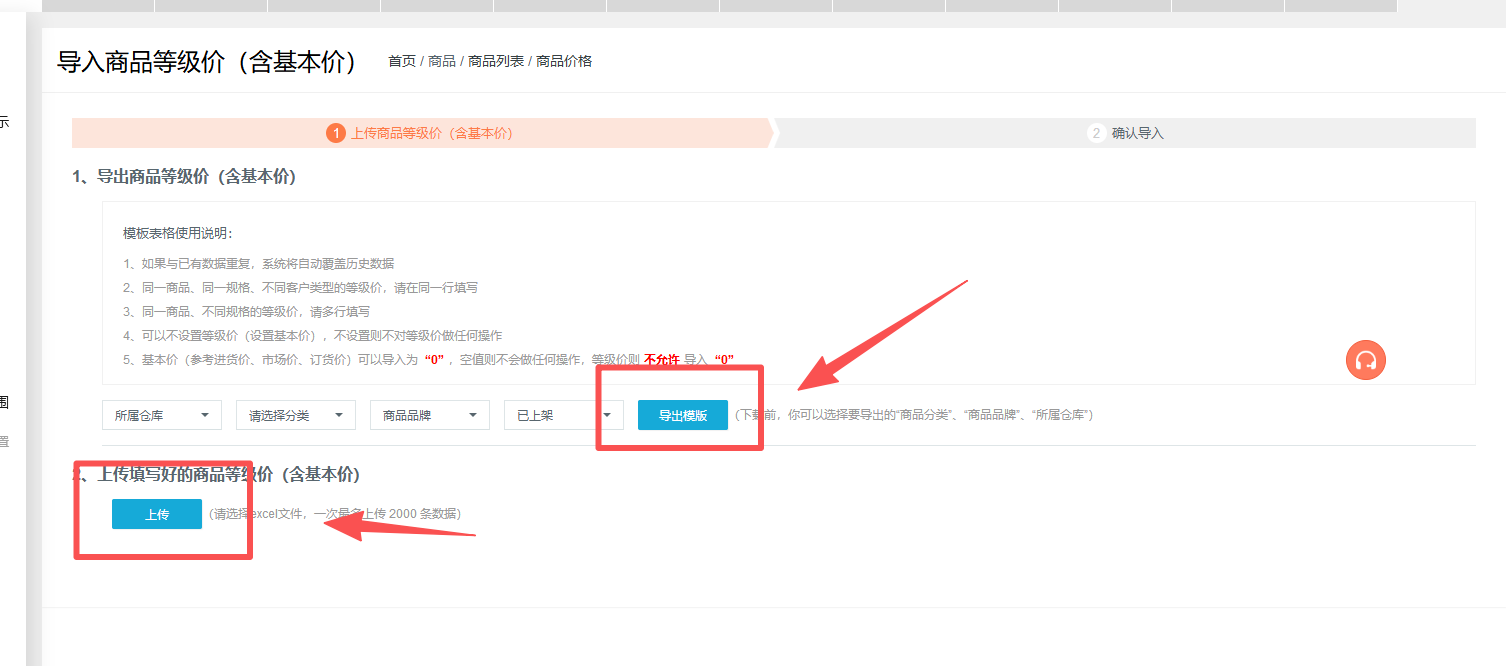Open 商品 in the breadcrumb

(x=442, y=61)
